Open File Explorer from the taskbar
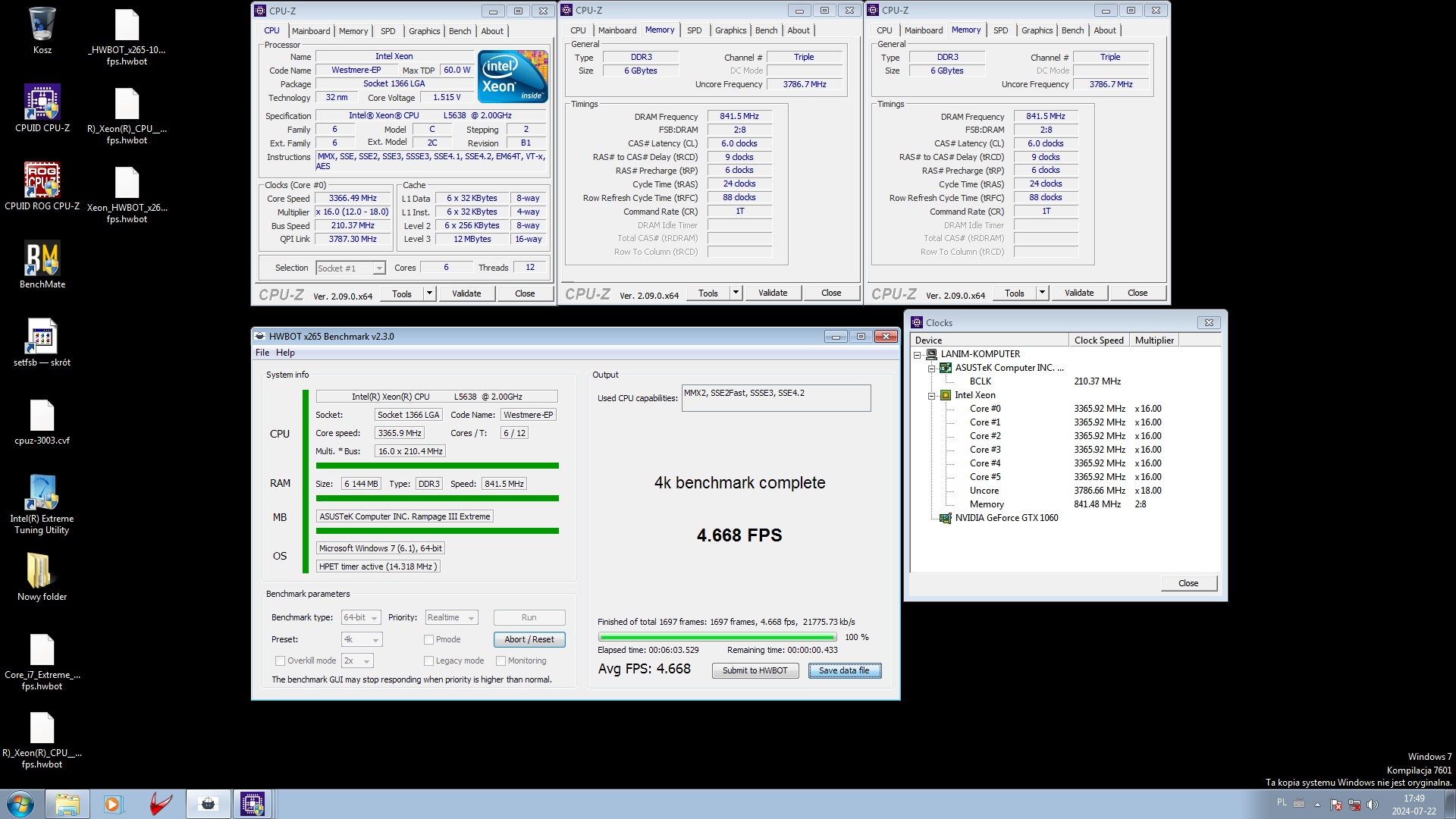The height and width of the screenshot is (819, 1456). point(67,804)
